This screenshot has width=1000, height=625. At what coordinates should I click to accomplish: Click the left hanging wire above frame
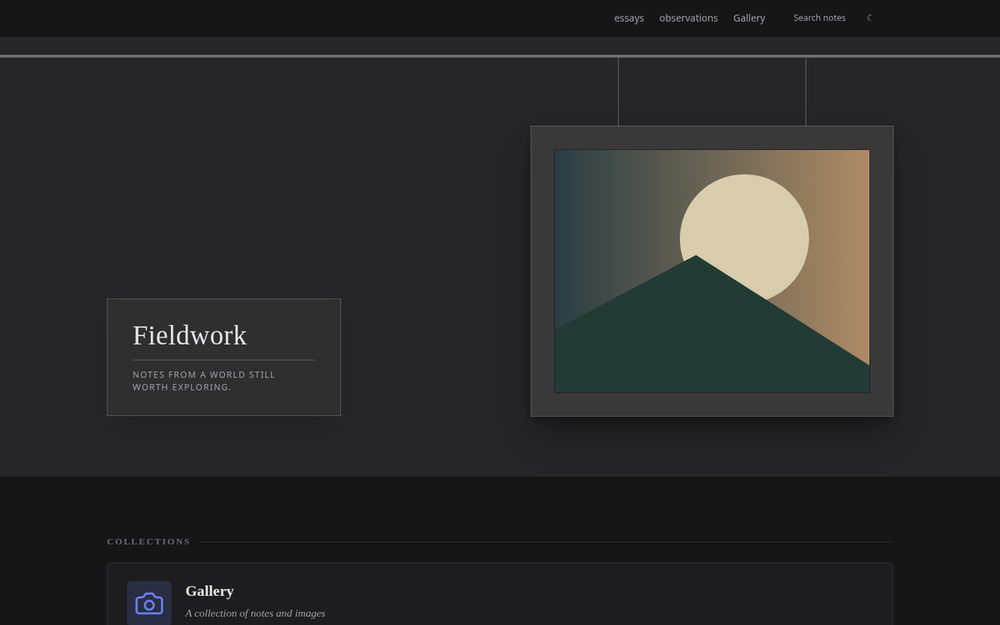tap(618, 92)
